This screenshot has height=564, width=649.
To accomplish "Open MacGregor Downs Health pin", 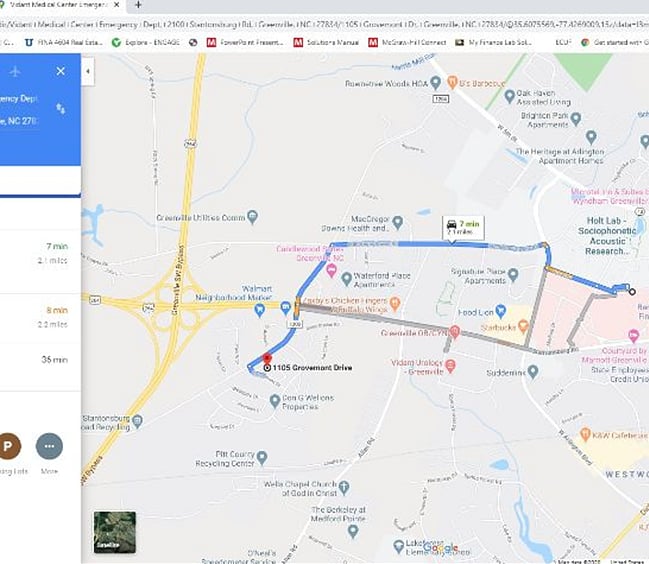I will click(x=397, y=222).
